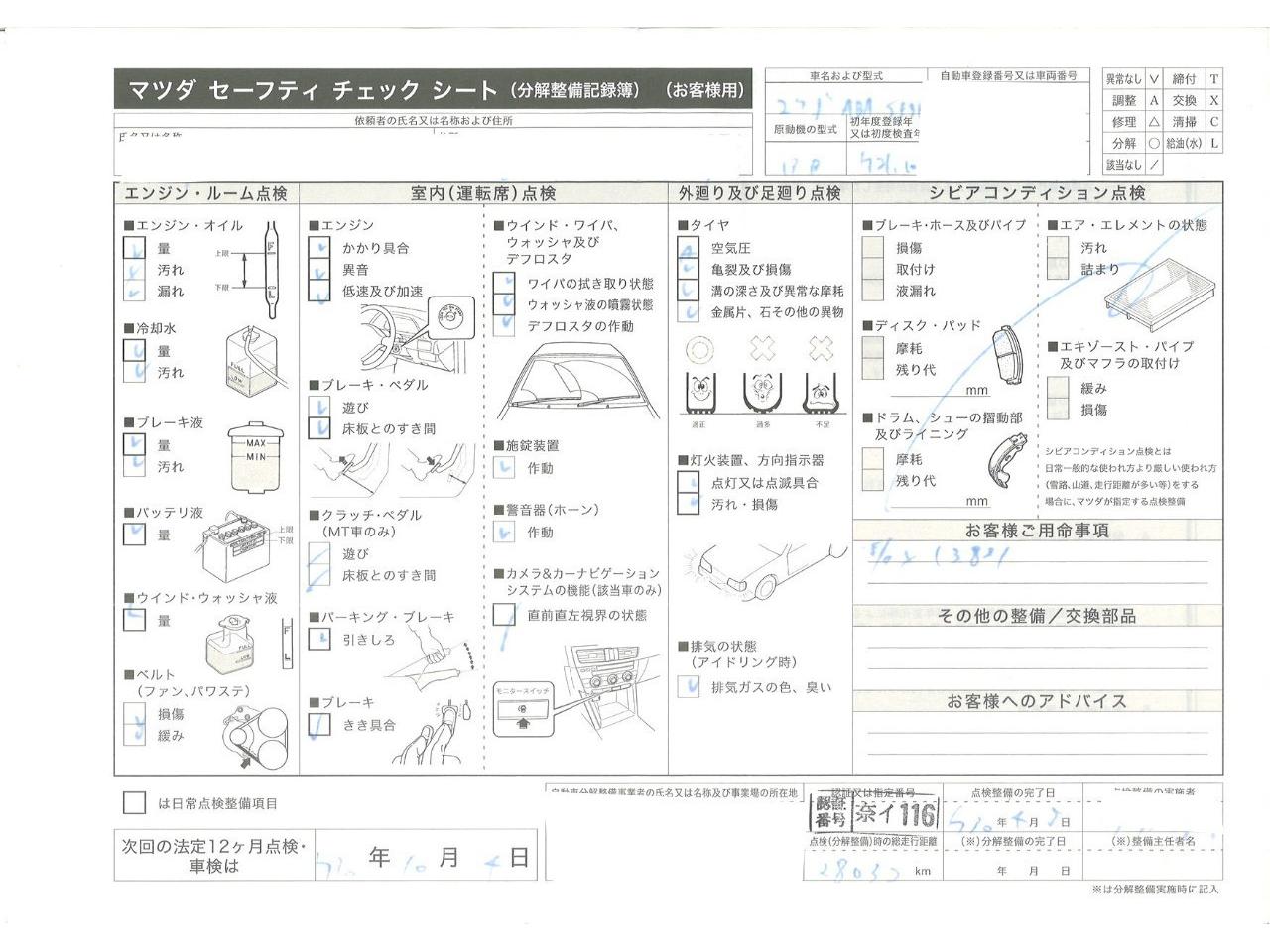Check the ブレーキ・ペダル 遊び box
This screenshot has height=952, width=1270.
pyautogui.click(x=318, y=408)
